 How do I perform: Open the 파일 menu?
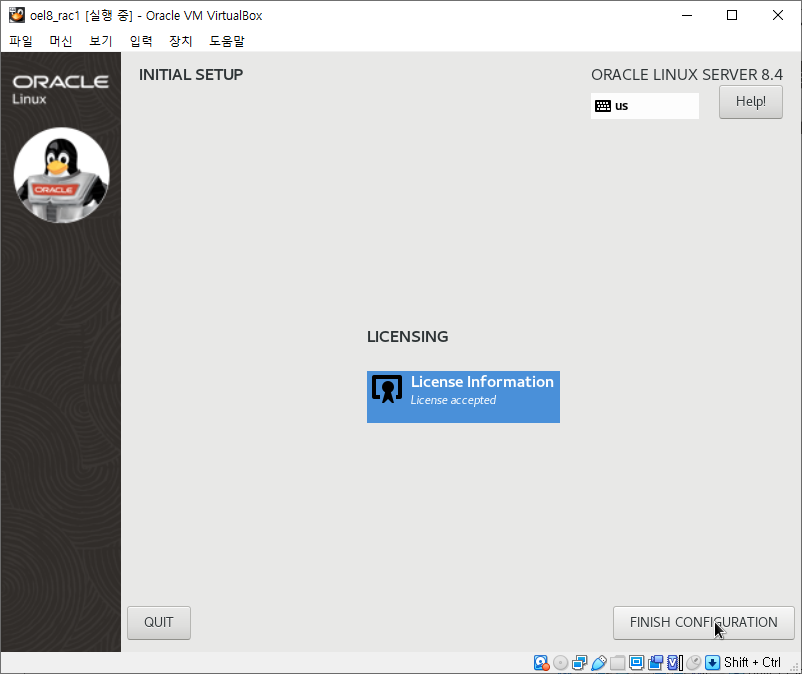20,41
